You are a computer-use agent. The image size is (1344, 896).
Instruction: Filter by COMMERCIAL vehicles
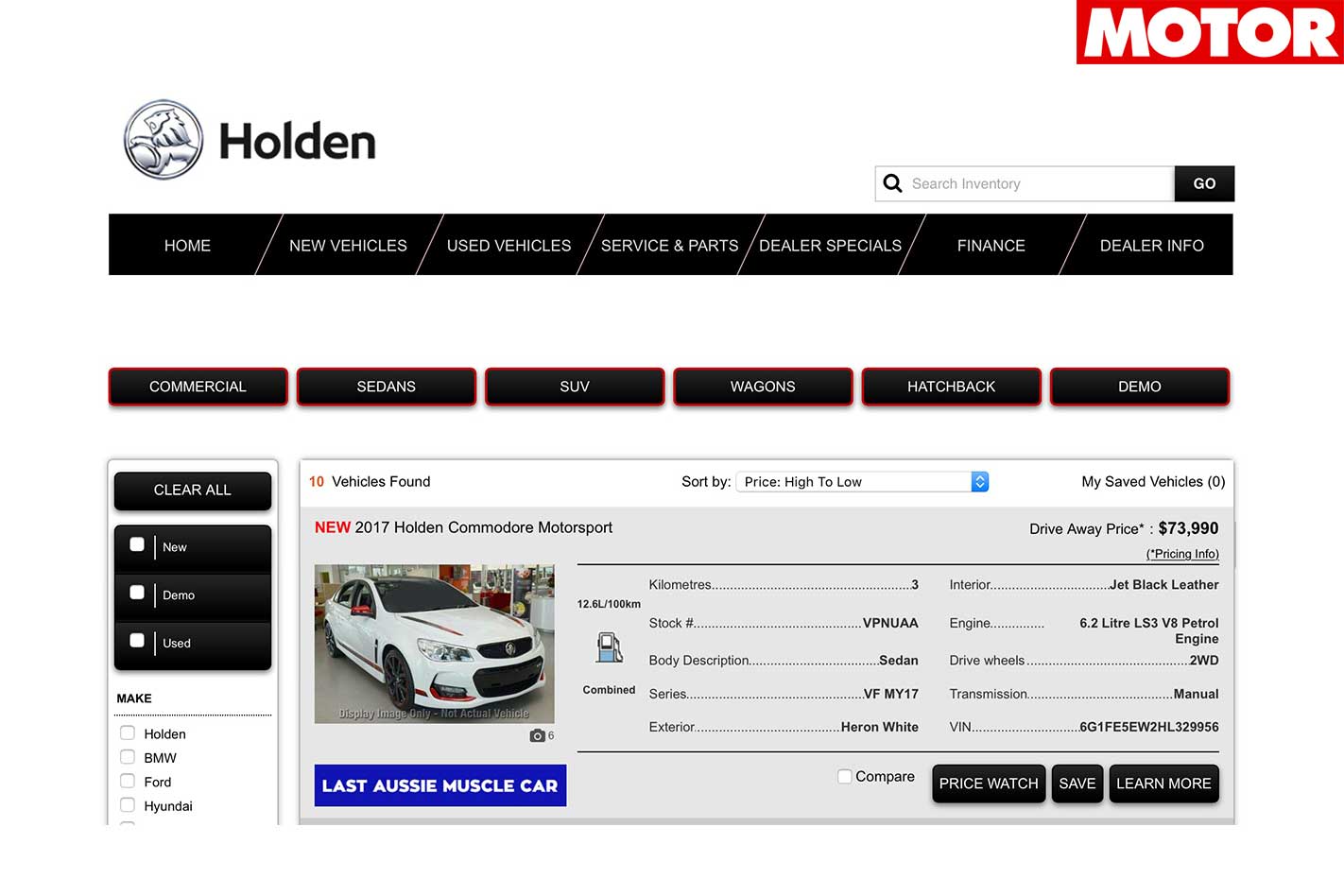pos(198,387)
